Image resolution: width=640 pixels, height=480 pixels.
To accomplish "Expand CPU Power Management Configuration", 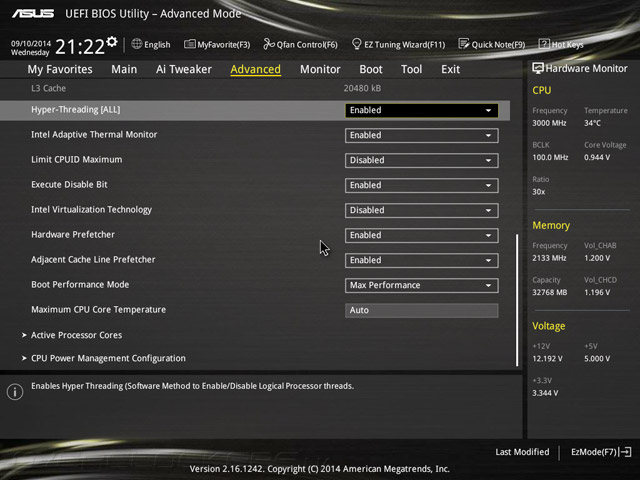I will pyautogui.click(x=104, y=358).
